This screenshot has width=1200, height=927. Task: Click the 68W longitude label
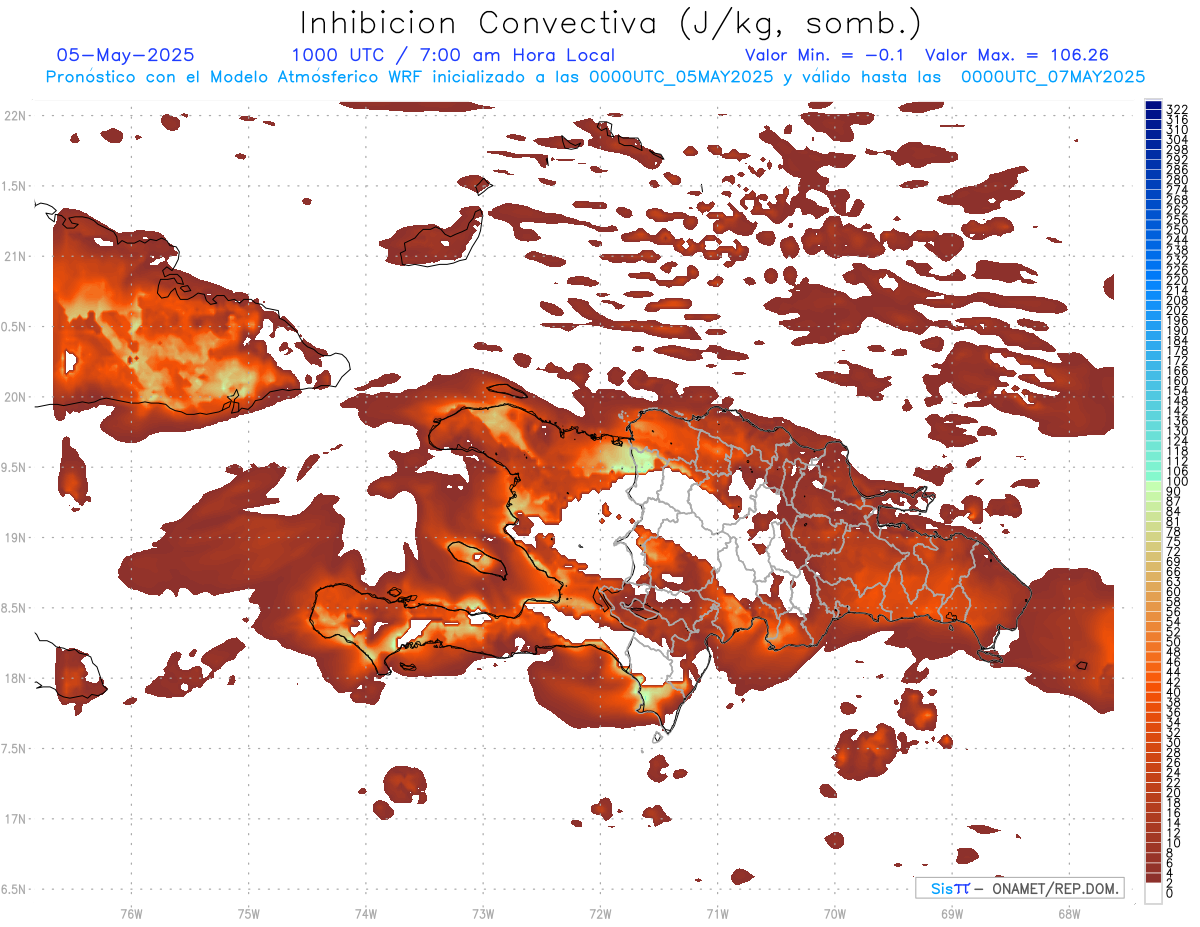pyautogui.click(x=1068, y=913)
